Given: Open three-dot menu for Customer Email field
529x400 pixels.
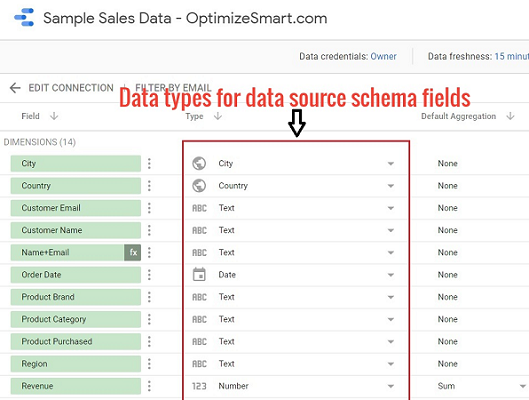Looking at the screenshot, I should (x=149, y=208).
